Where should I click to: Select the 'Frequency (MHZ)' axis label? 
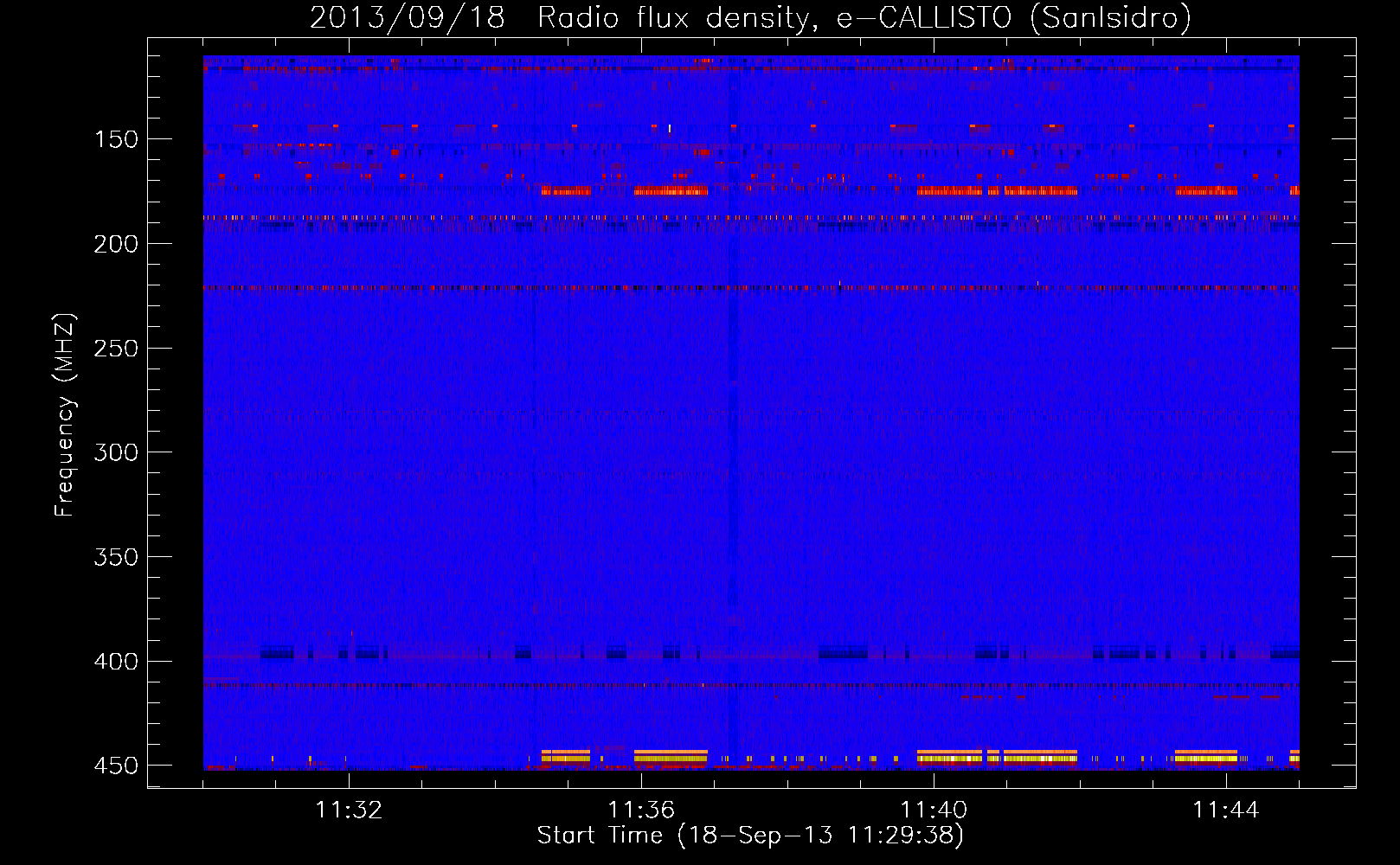(x=65, y=414)
